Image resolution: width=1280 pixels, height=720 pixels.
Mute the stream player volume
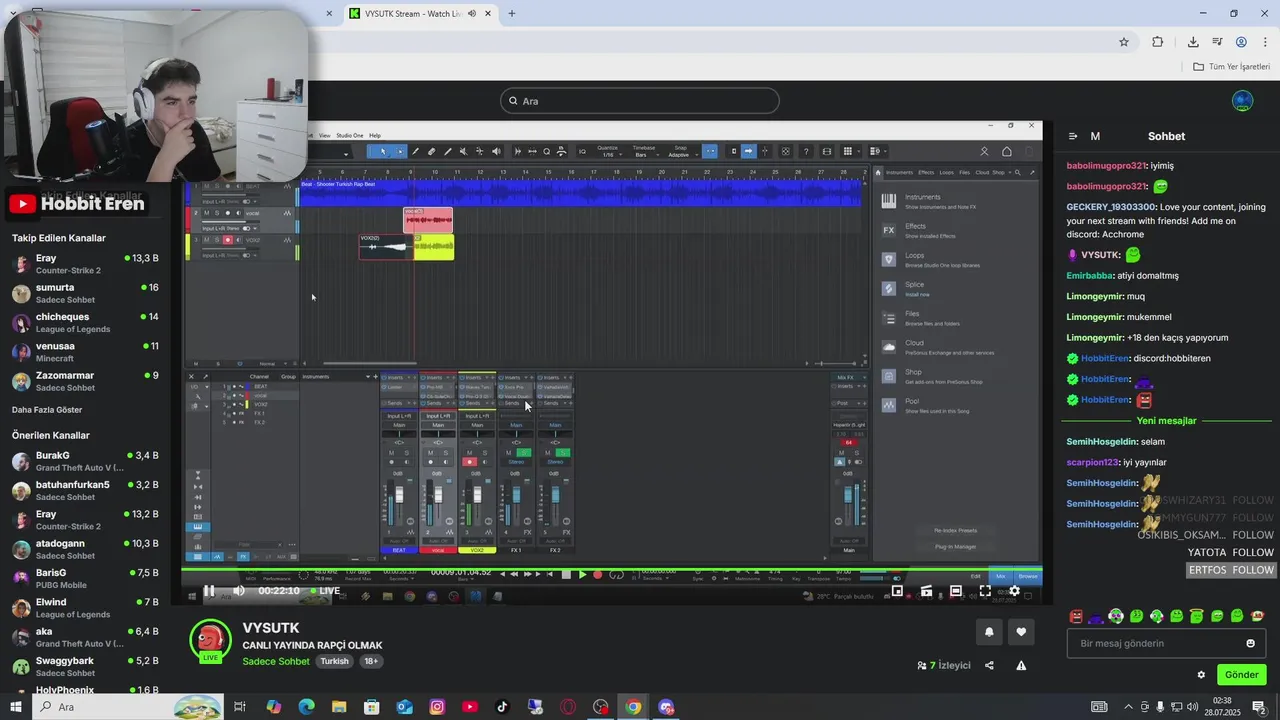coord(239,591)
